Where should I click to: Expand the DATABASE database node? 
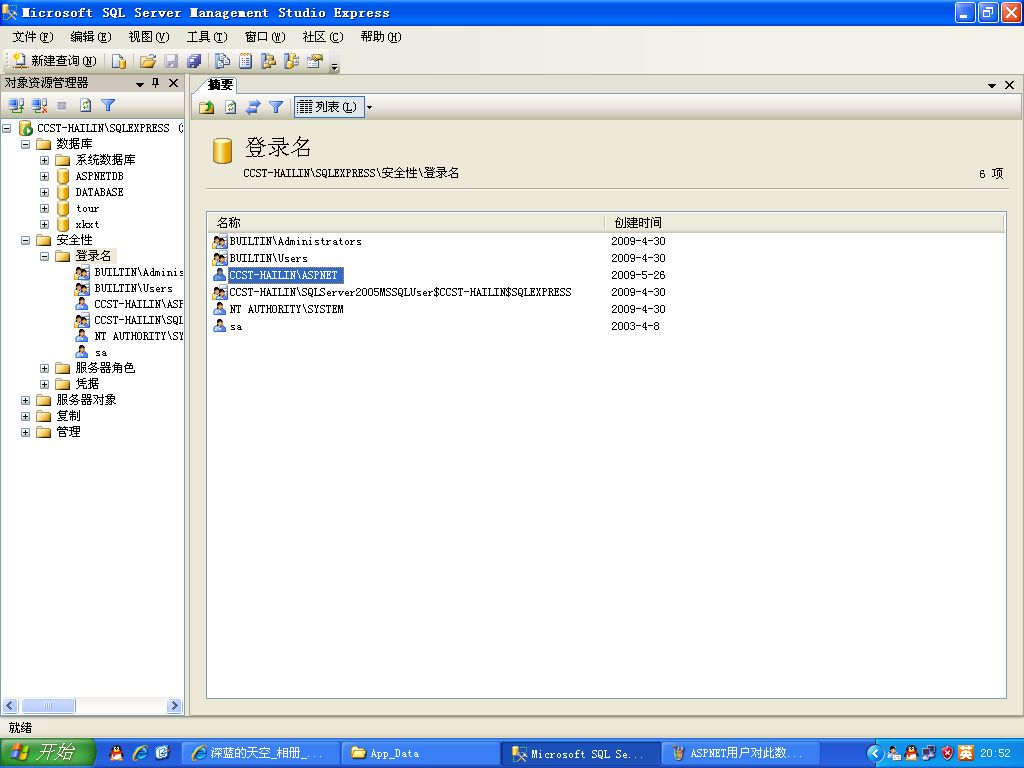click(44, 193)
